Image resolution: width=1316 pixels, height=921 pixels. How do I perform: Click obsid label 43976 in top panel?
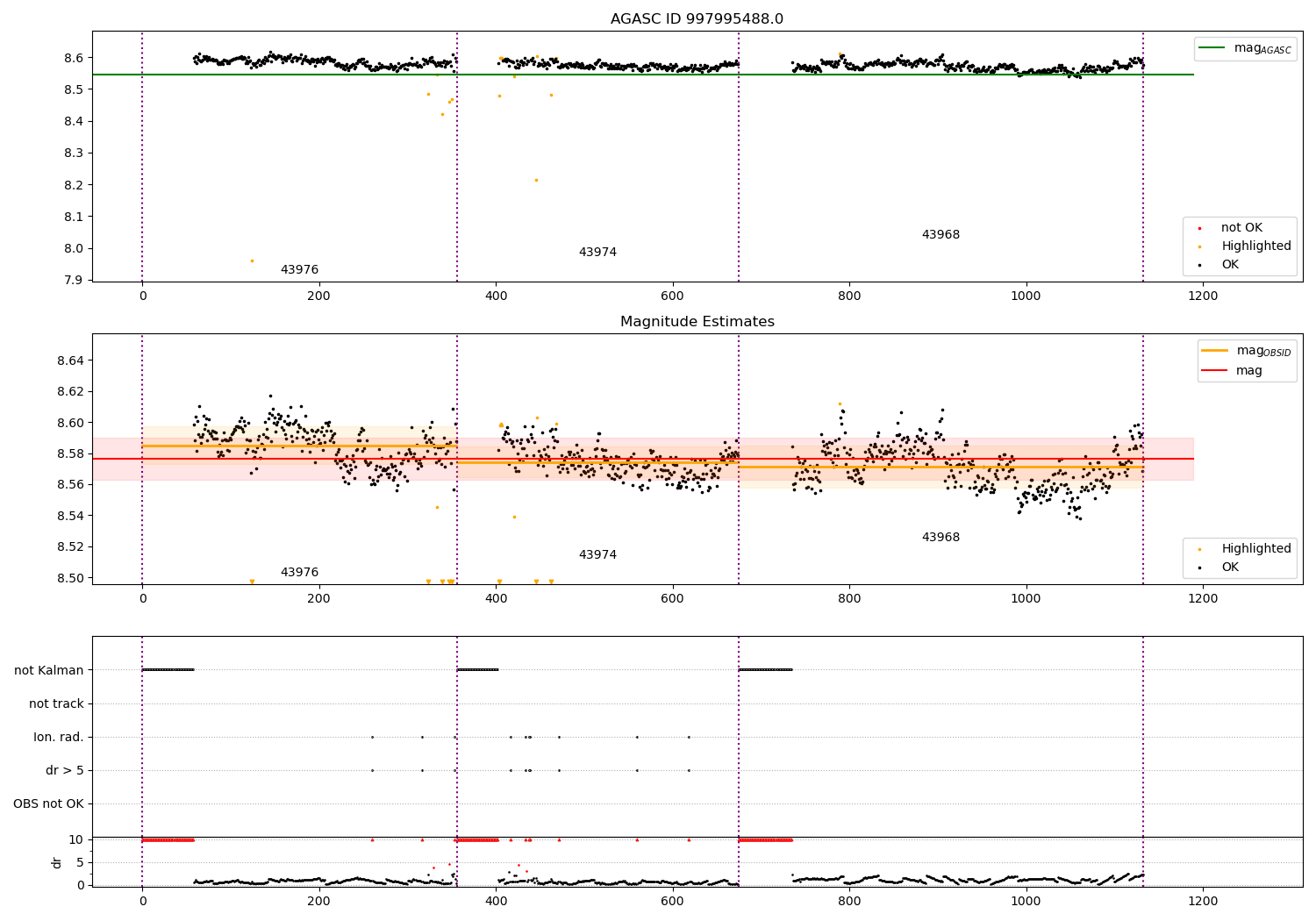pos(299,270)
